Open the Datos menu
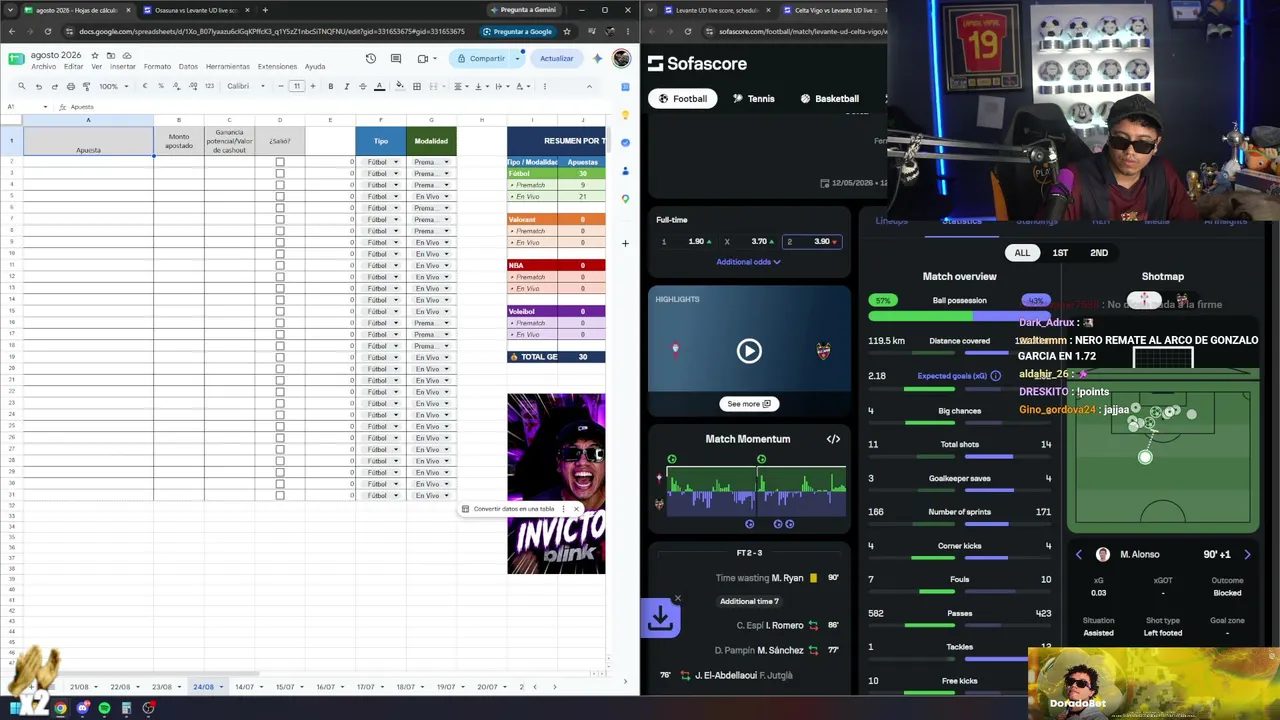Viewport: 1280px width, 720px height. [x=188, y=67]
